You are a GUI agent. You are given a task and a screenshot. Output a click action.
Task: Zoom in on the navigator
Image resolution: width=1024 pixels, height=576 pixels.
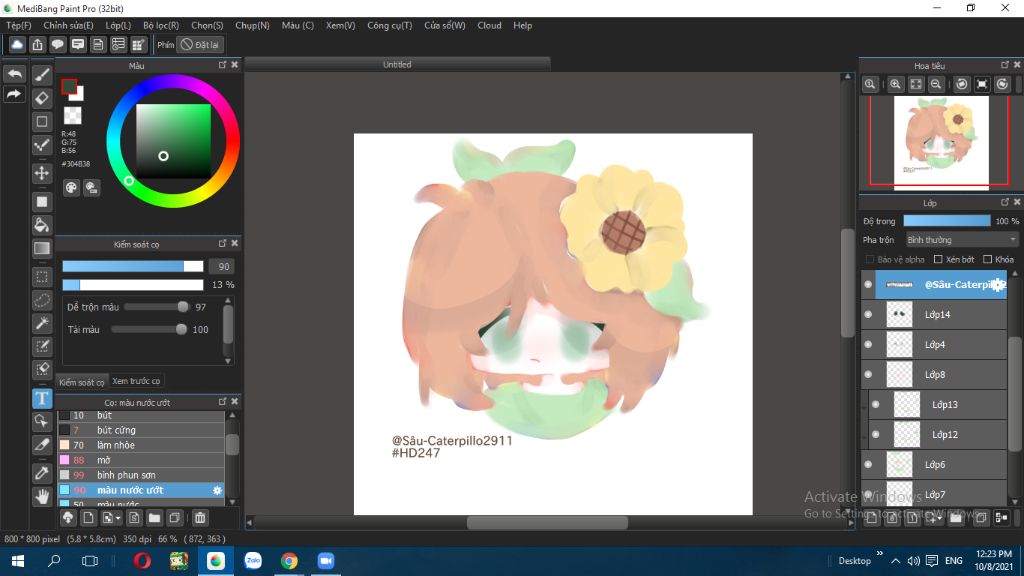pyautogui.click(x=895, y=84)
